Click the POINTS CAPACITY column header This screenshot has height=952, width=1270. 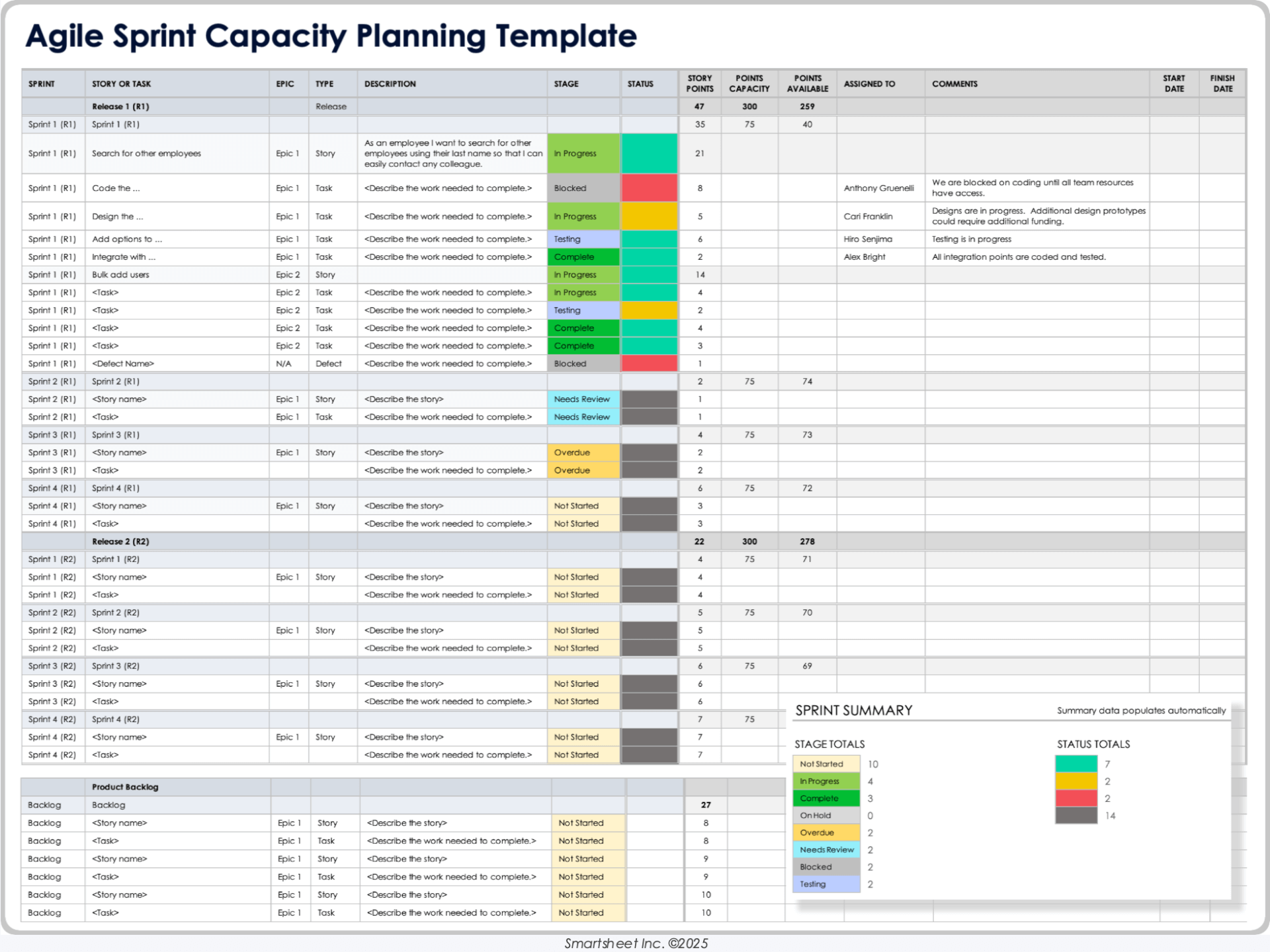pyautogui.click(x=749, y=83)
